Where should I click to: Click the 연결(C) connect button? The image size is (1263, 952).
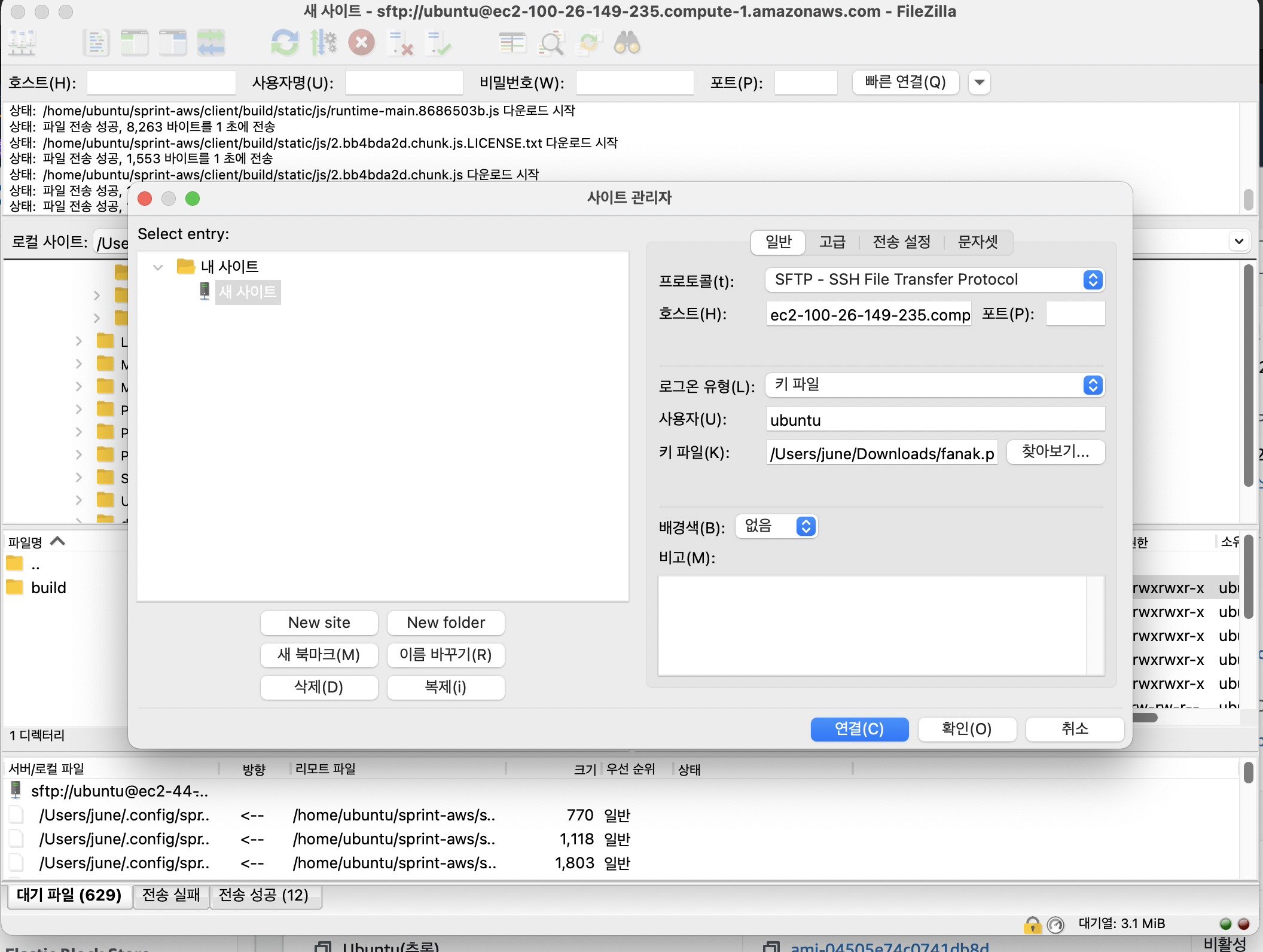pos(859,729)
